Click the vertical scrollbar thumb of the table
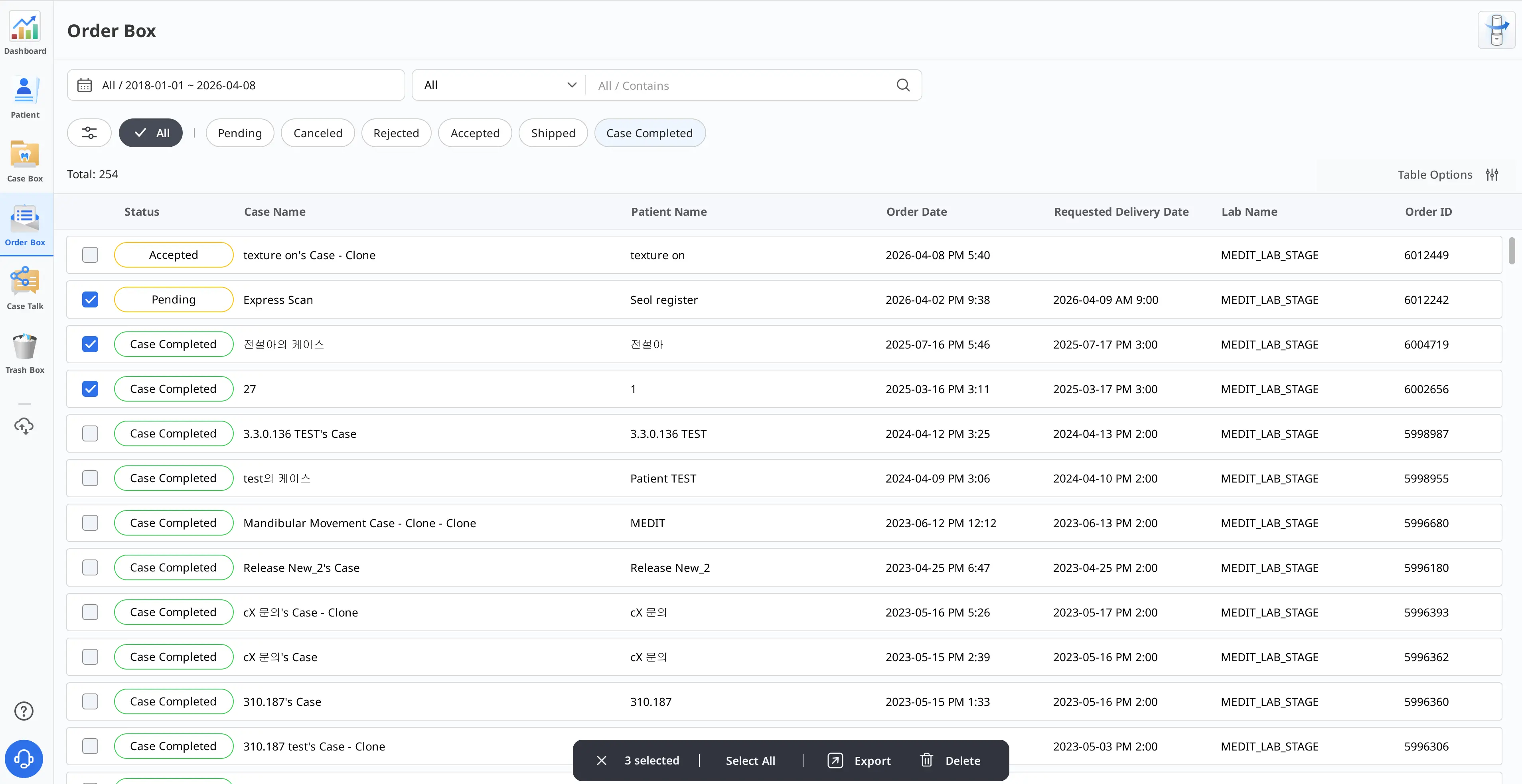1522x784 pixels. click(1511, 251)
